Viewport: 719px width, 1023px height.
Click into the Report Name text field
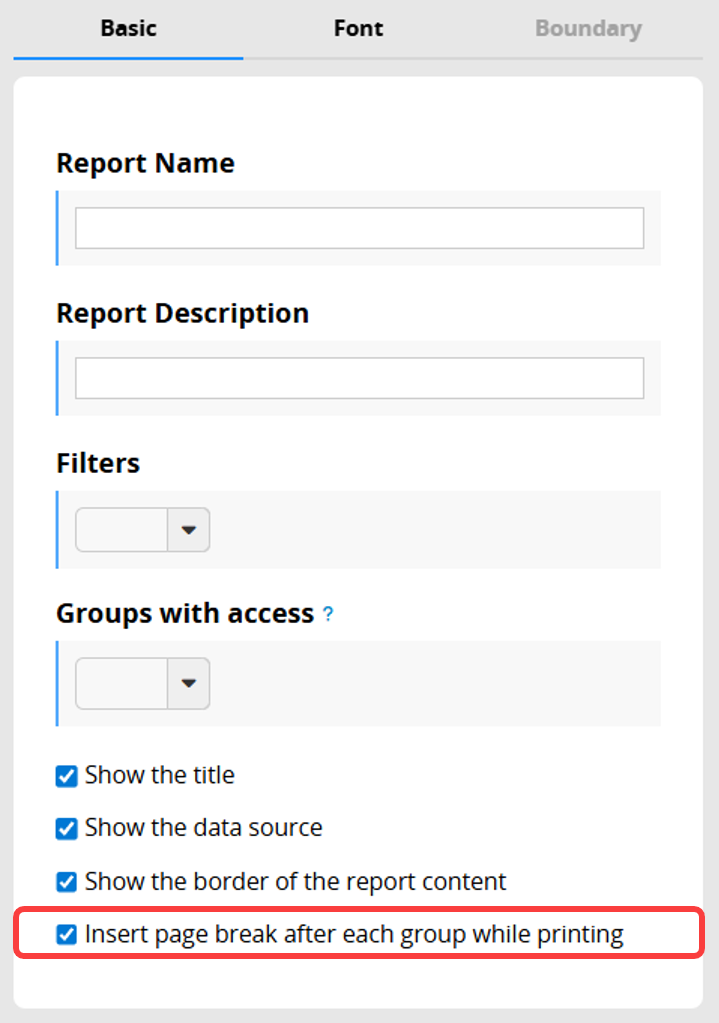pyautogui.click(x=360, y=228)
